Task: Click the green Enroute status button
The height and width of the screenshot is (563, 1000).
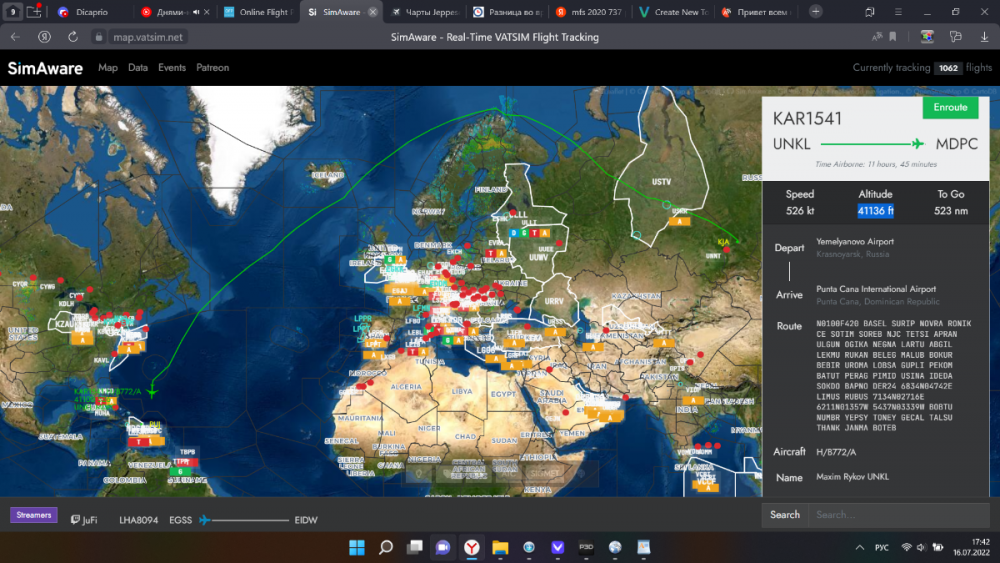Action: point(949,108)
